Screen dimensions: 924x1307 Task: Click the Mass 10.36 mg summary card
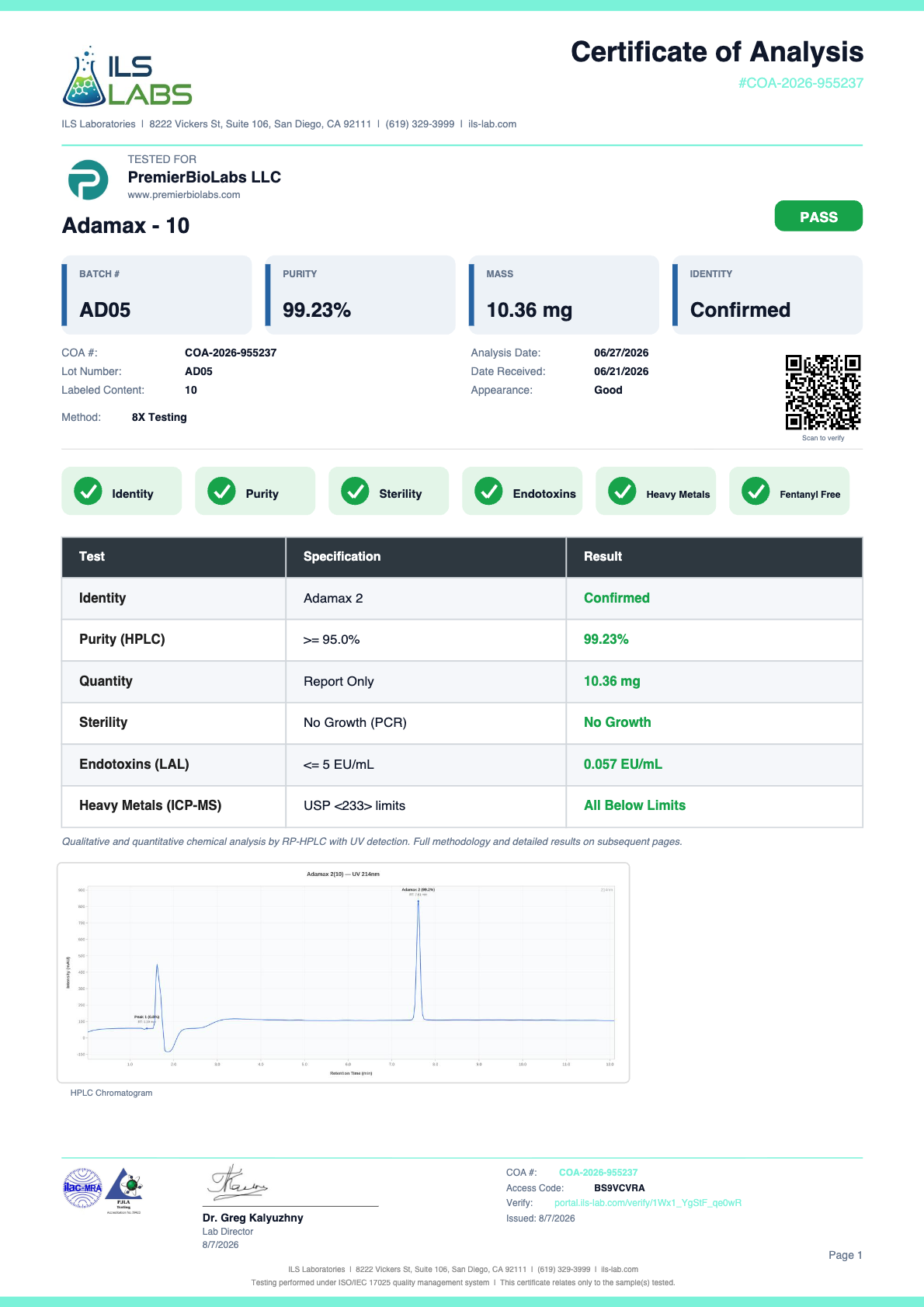pos(564,295)
